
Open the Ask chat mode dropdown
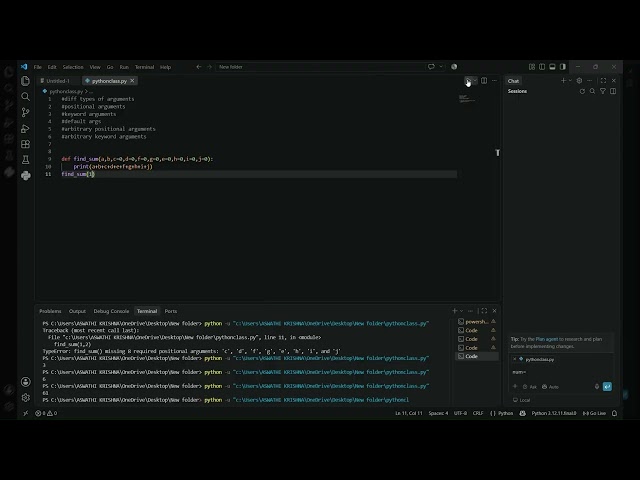click(x=530, y=387)
